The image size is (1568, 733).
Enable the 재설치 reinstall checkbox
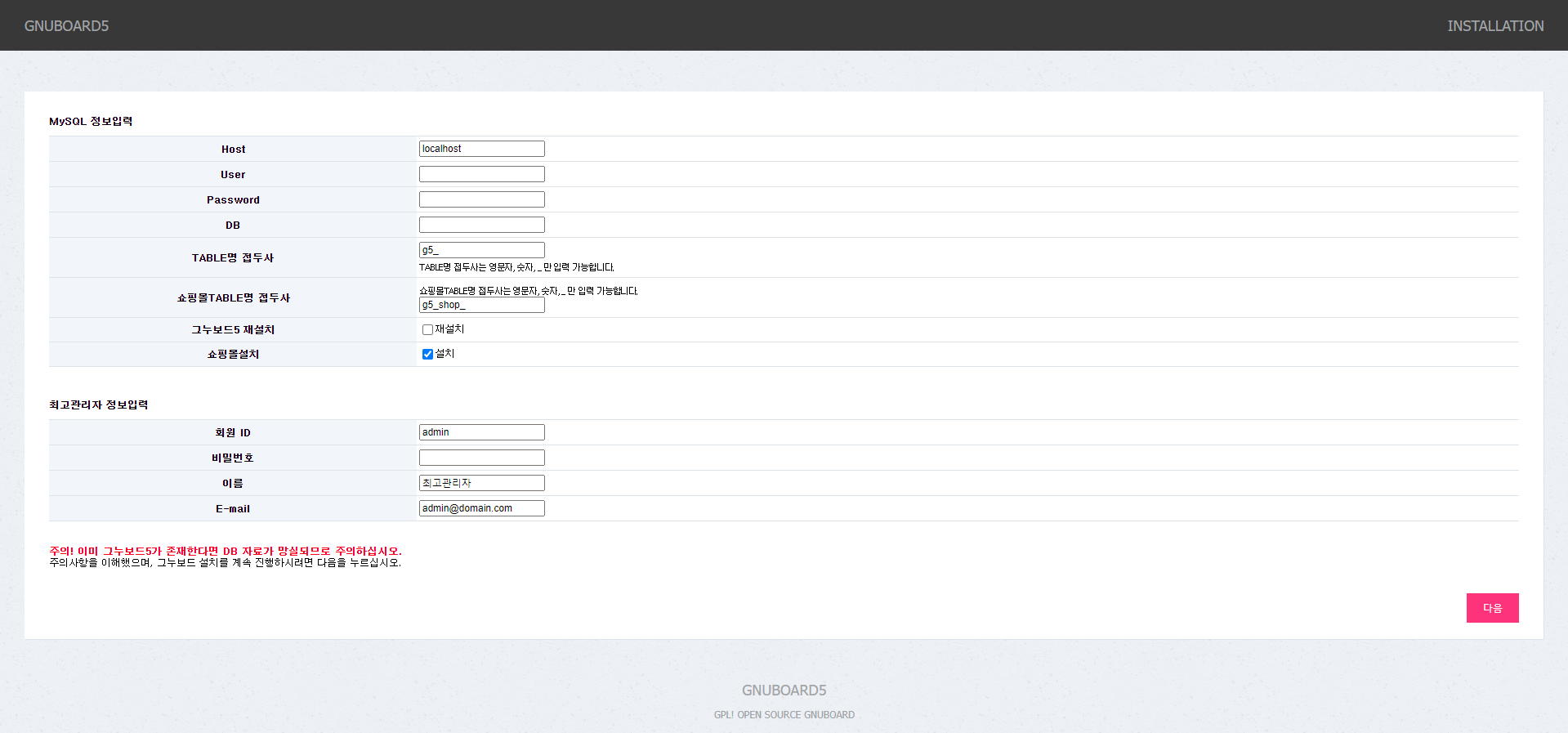pyautogui.click(x=427, y=330)
